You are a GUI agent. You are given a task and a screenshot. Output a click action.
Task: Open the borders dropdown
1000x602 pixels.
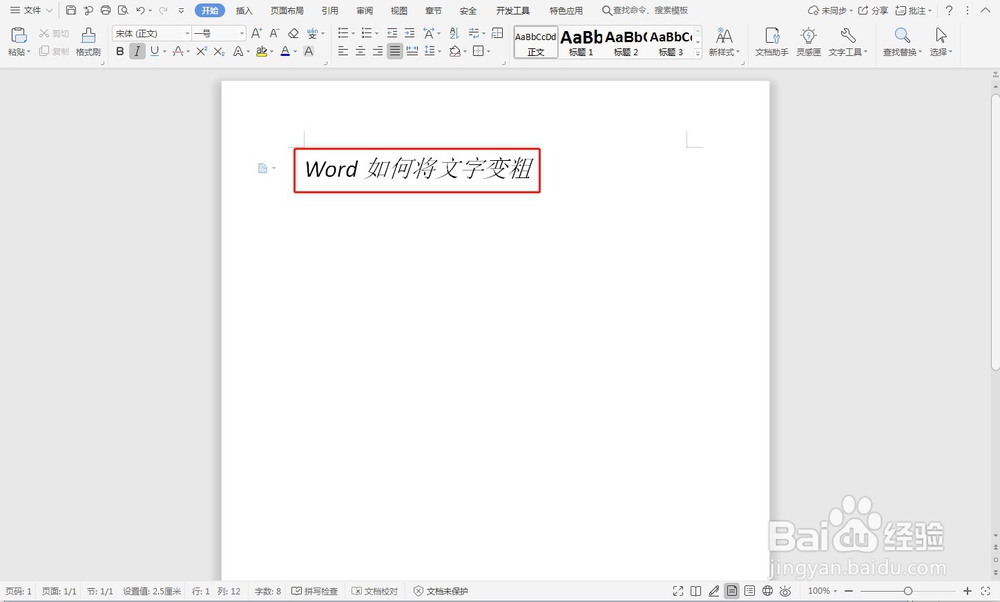pyautogui.click(x=489, y=51)
